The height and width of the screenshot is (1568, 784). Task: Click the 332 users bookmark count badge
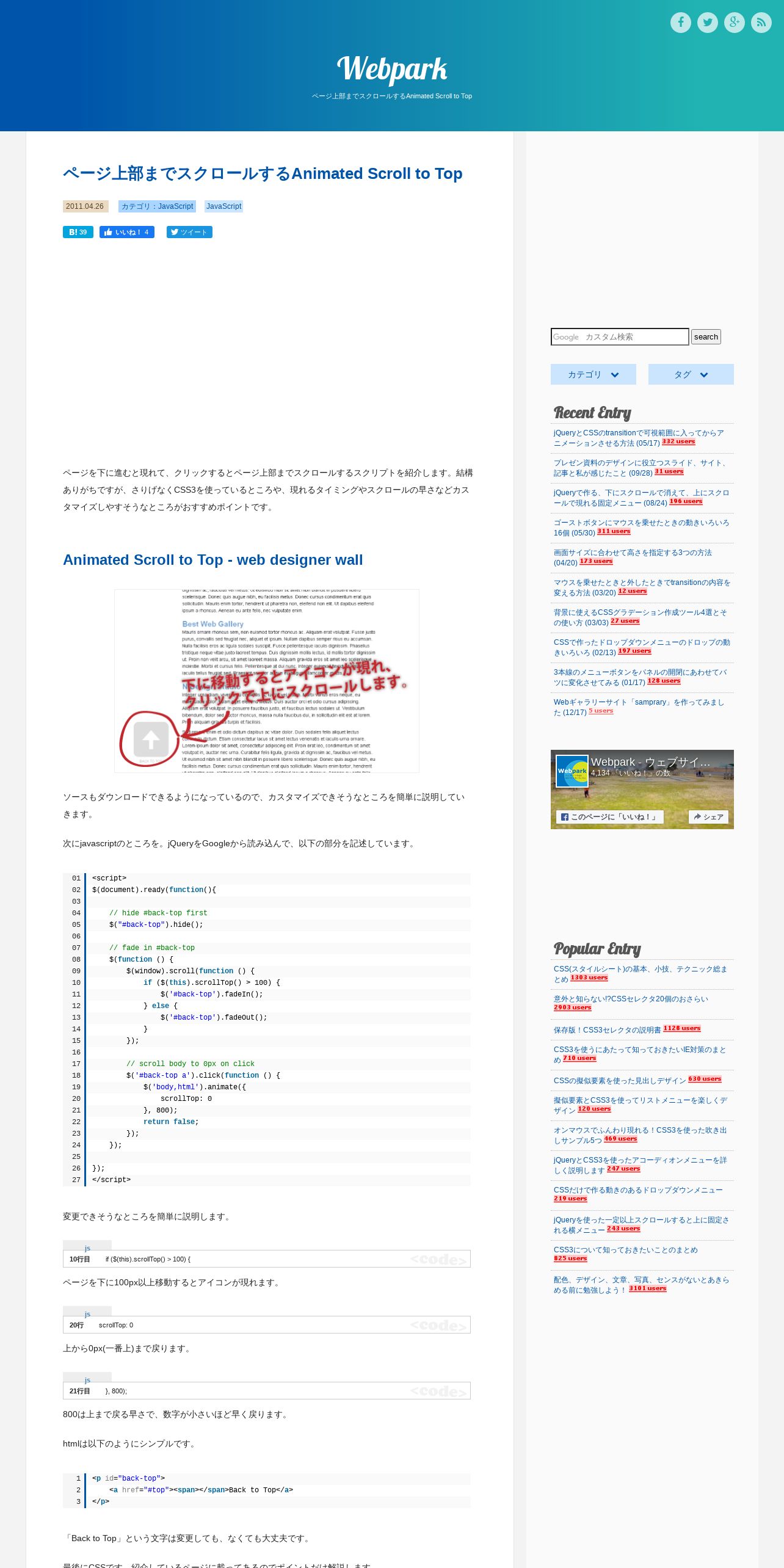click(x=678, y=442)
